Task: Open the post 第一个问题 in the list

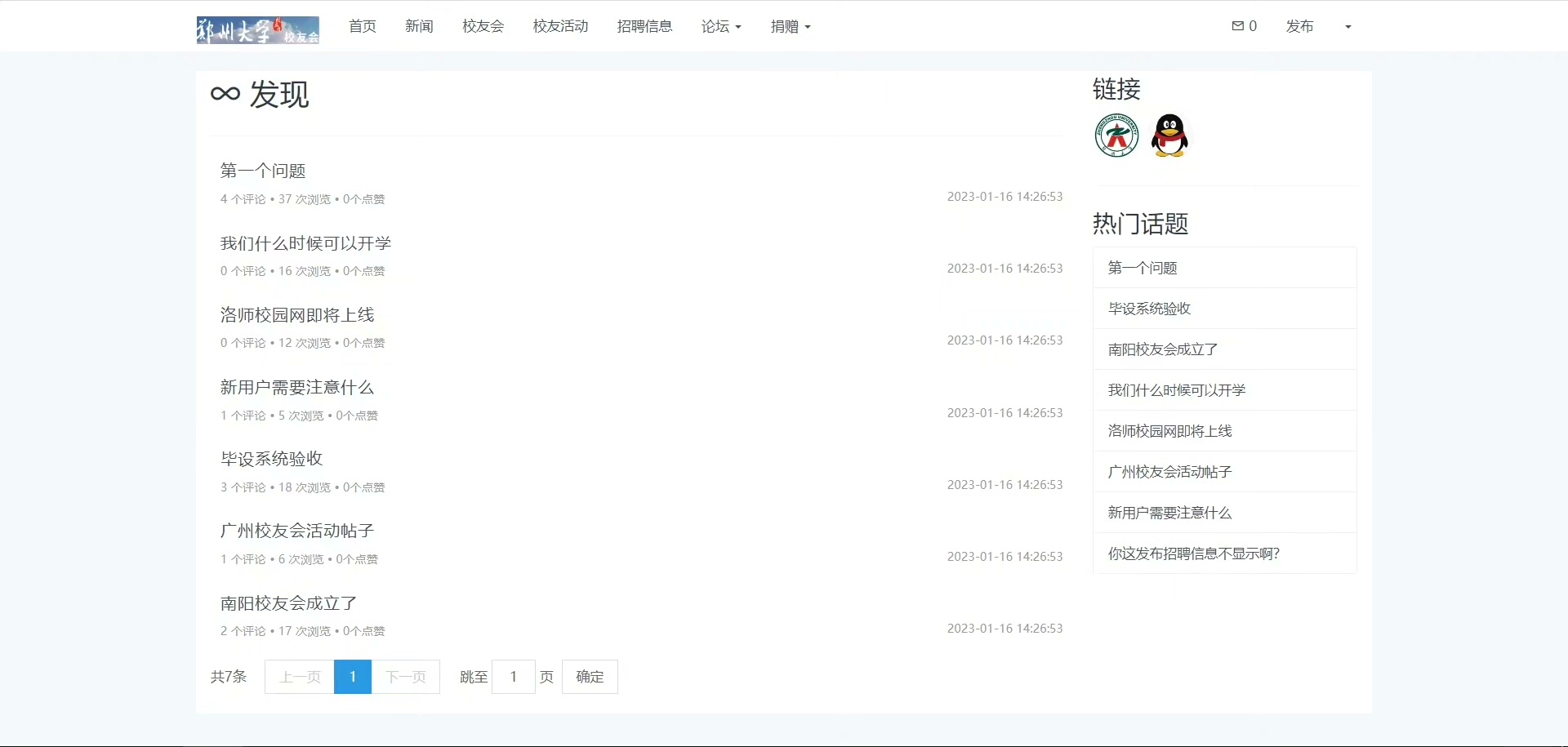Action: tap(263, 171)
